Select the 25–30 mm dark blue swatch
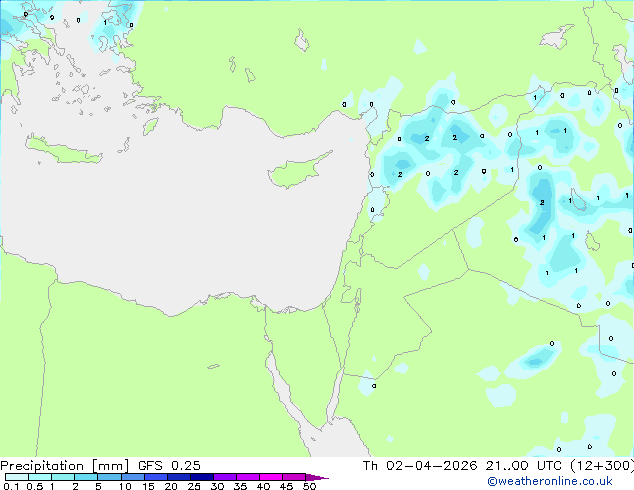Image resolution: width=634 pixels, height=490 pixels. click(x=201, y=477)
